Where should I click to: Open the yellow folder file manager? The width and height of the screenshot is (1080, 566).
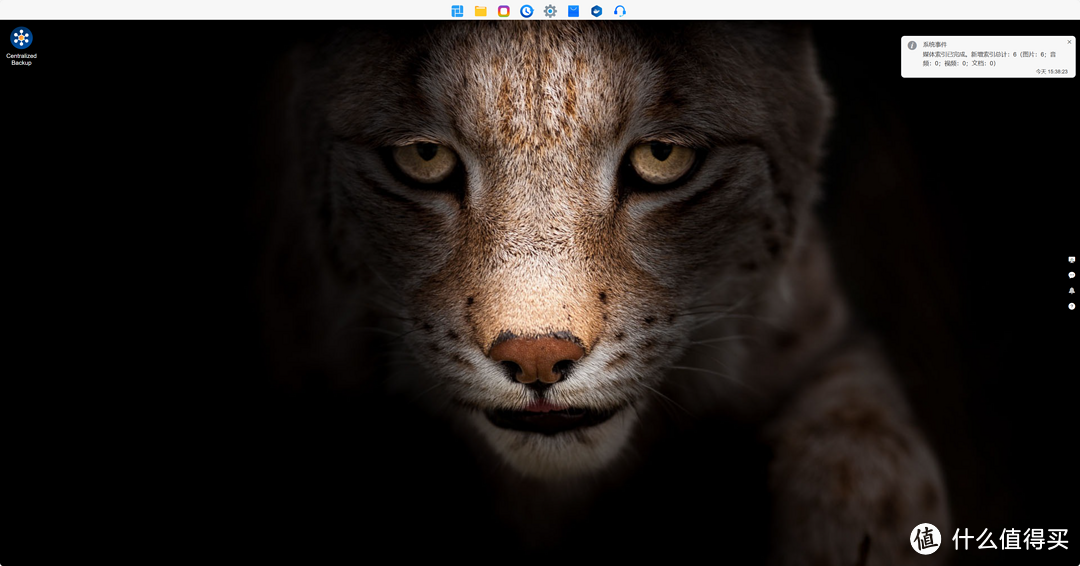point(481,11)
